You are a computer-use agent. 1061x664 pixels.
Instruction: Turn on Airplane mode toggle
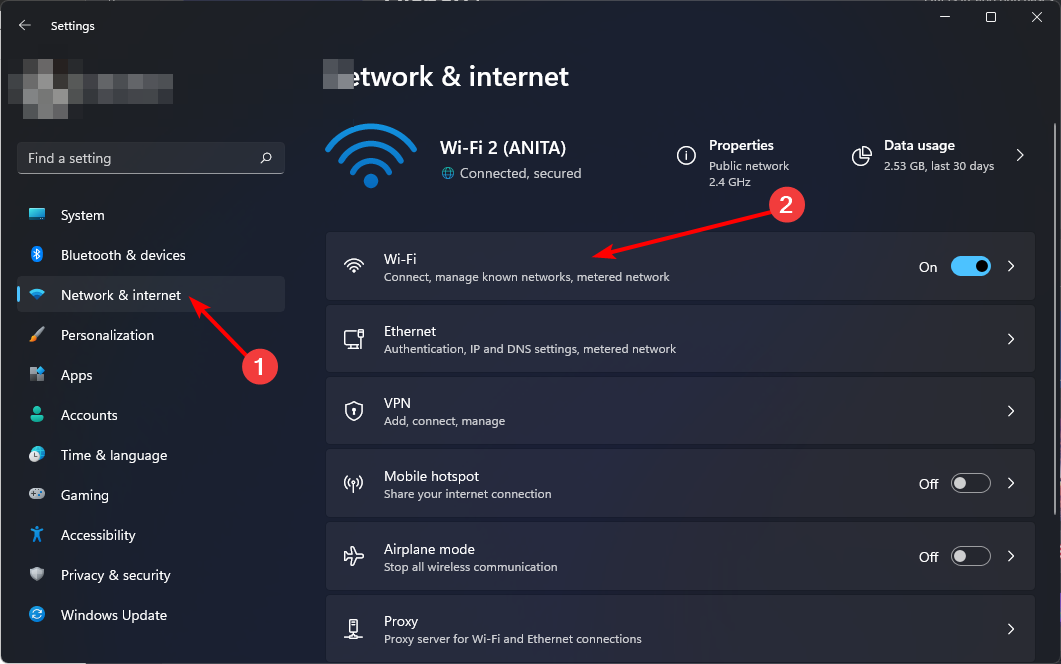point(970,556)
